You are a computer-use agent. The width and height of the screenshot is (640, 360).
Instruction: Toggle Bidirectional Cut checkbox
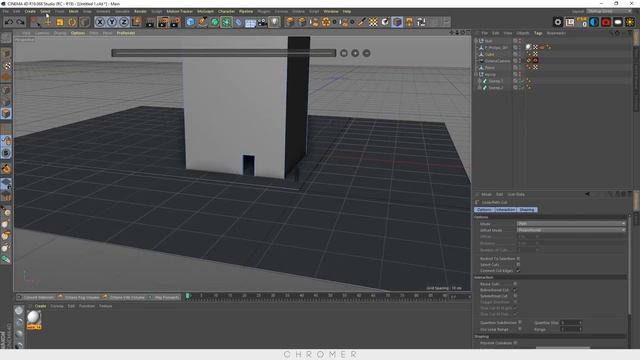point(515,290)
